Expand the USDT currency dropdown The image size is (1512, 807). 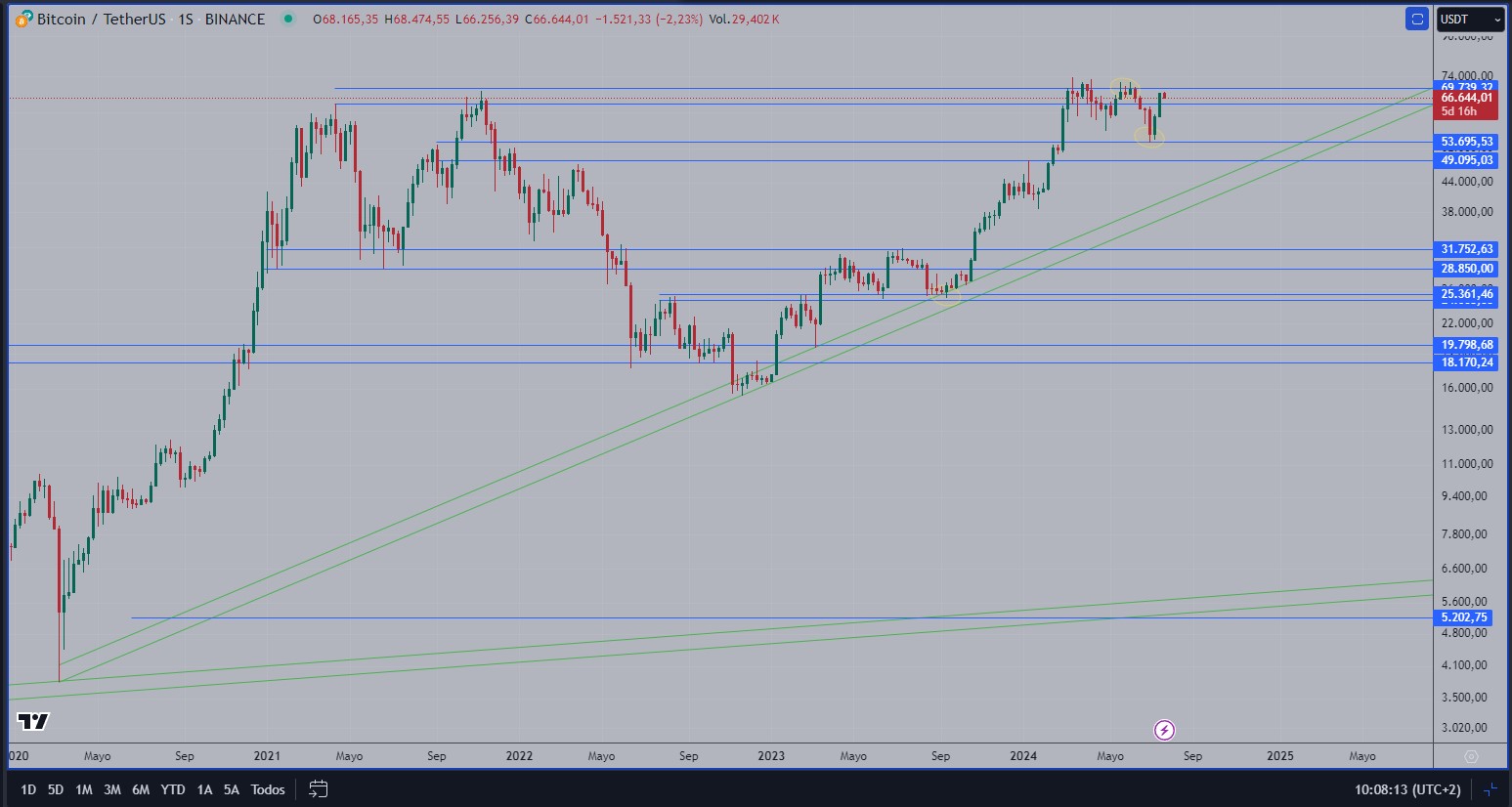[1469, 19]
